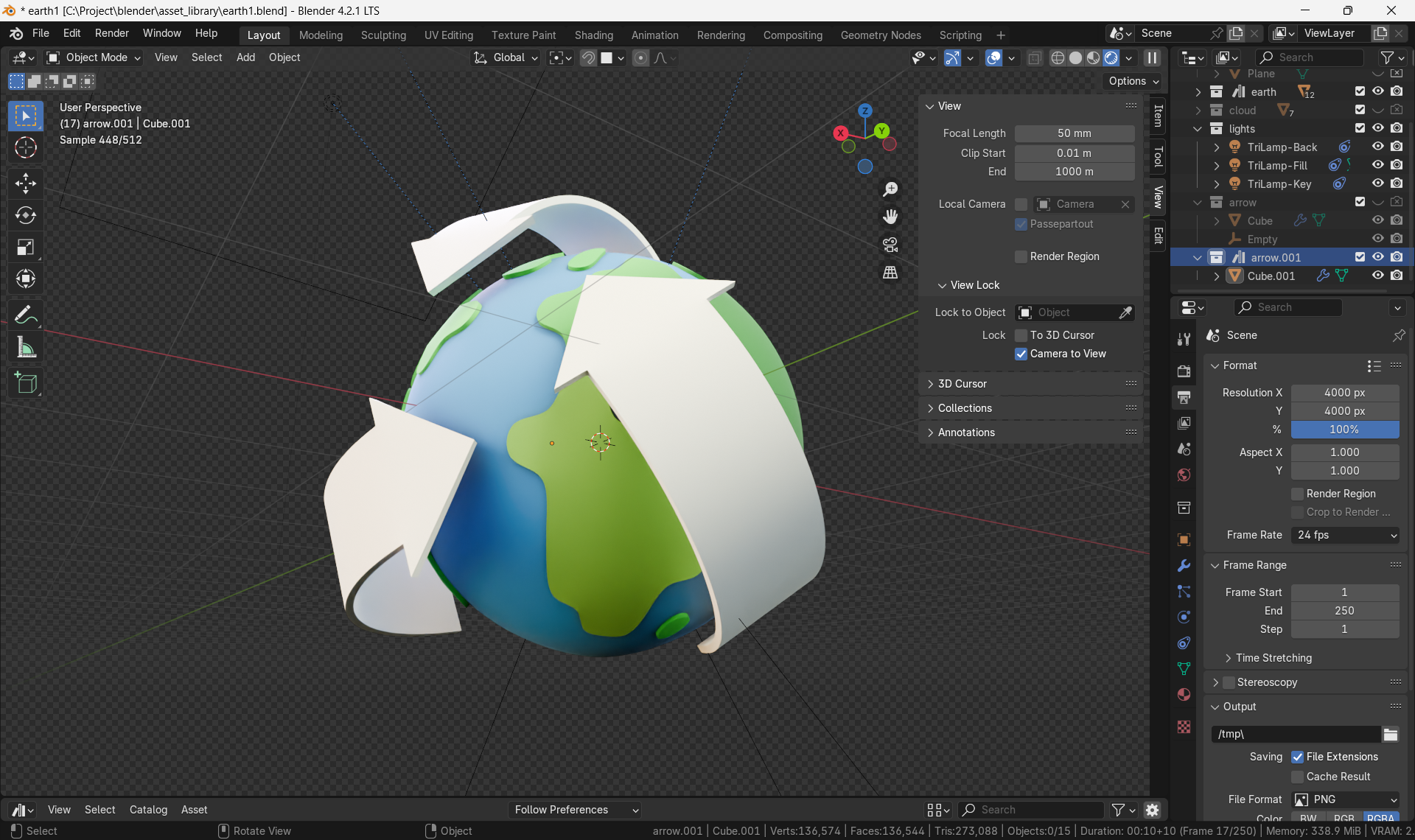Click the pan view hand icon
The image size is (1415, 840).
coord(890,217)
